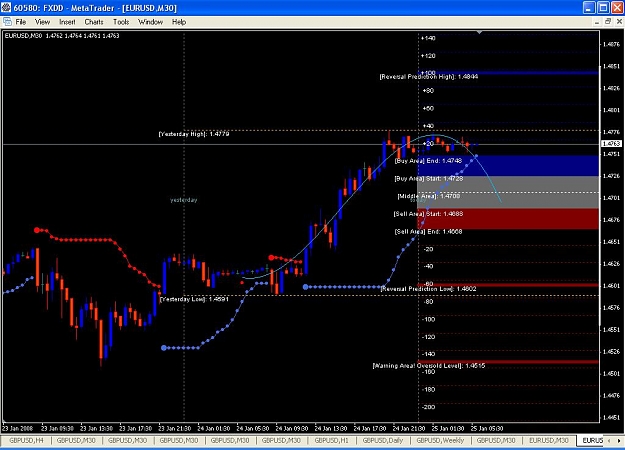The image size is (625, 450).
Task: Click the chart shift triangle marker at top
Action: point(480,32)
